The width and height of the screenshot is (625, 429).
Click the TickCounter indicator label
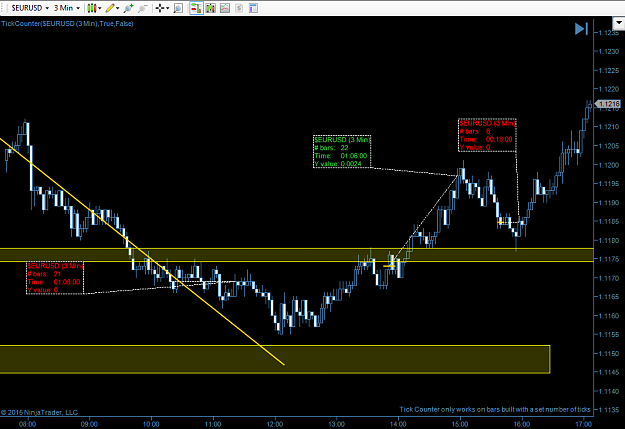click(x=67, y=24)
